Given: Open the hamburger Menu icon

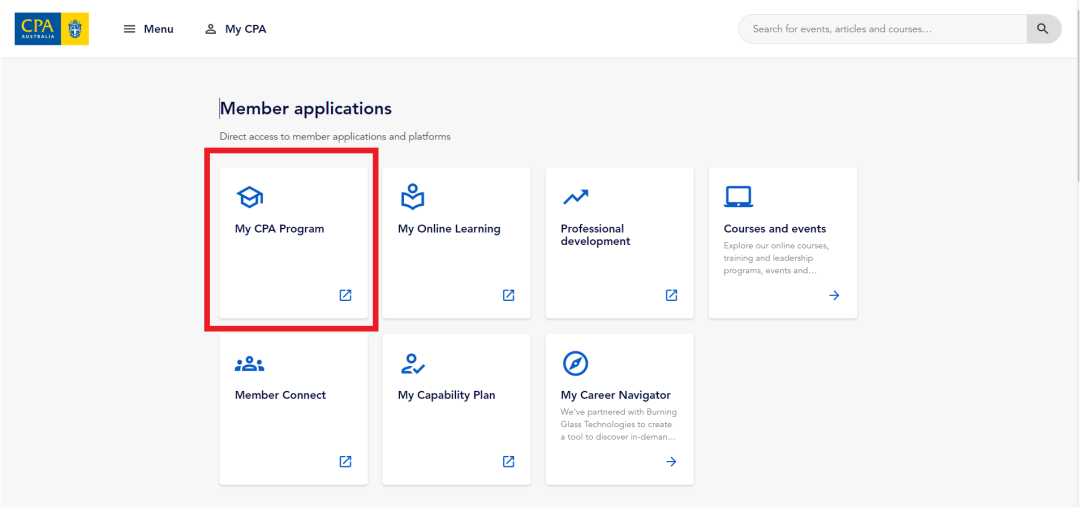Looking at the screenshot, I should point(129,29).
